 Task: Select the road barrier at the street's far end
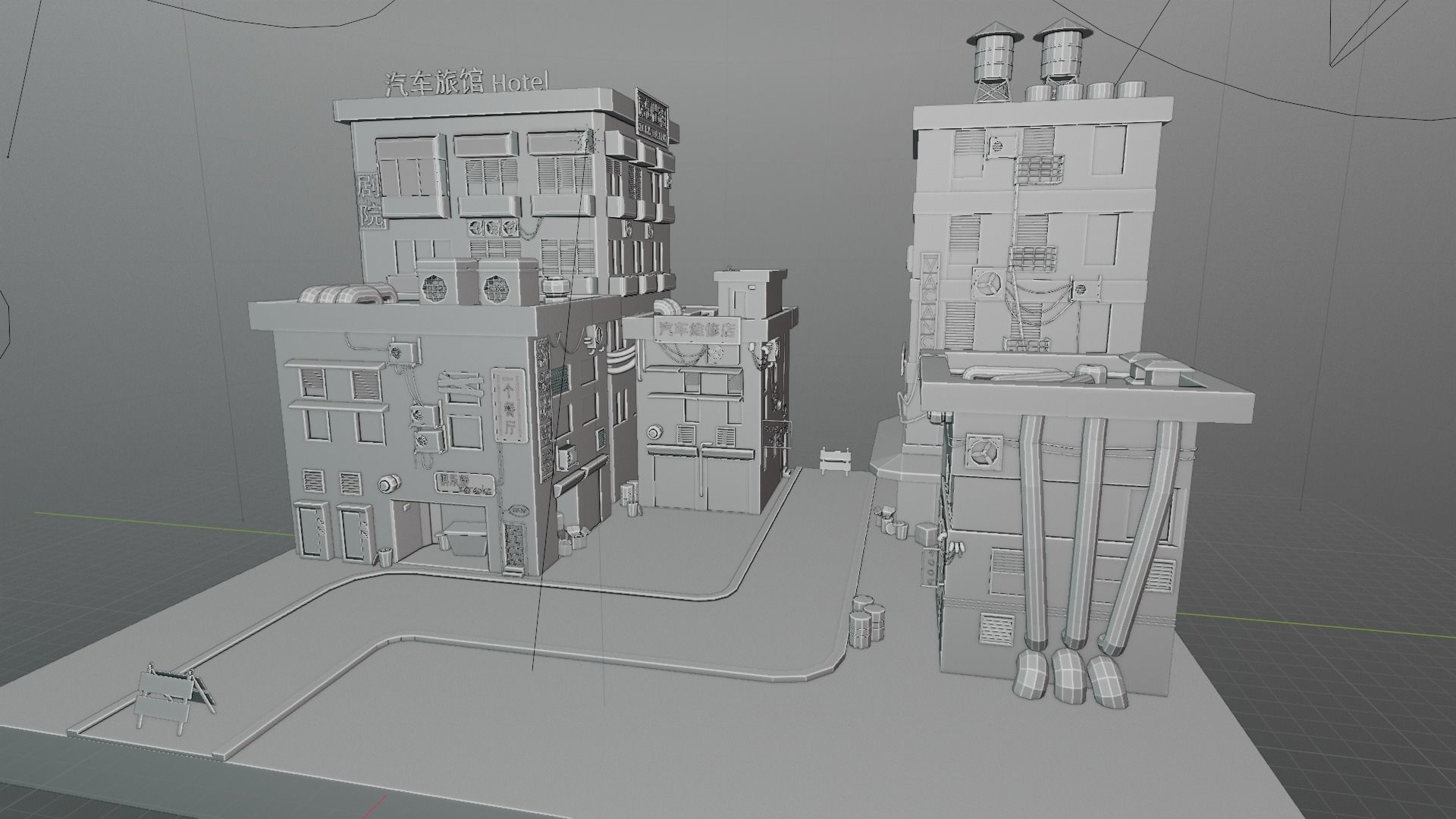click(836, 460)
